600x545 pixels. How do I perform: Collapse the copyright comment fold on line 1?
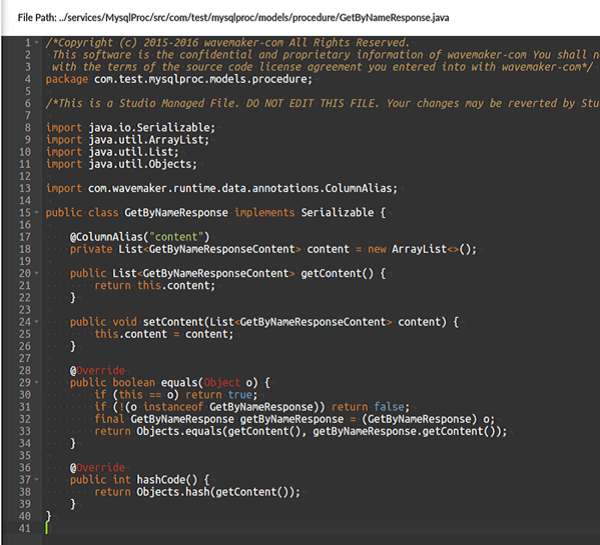(x=37, y=43)
